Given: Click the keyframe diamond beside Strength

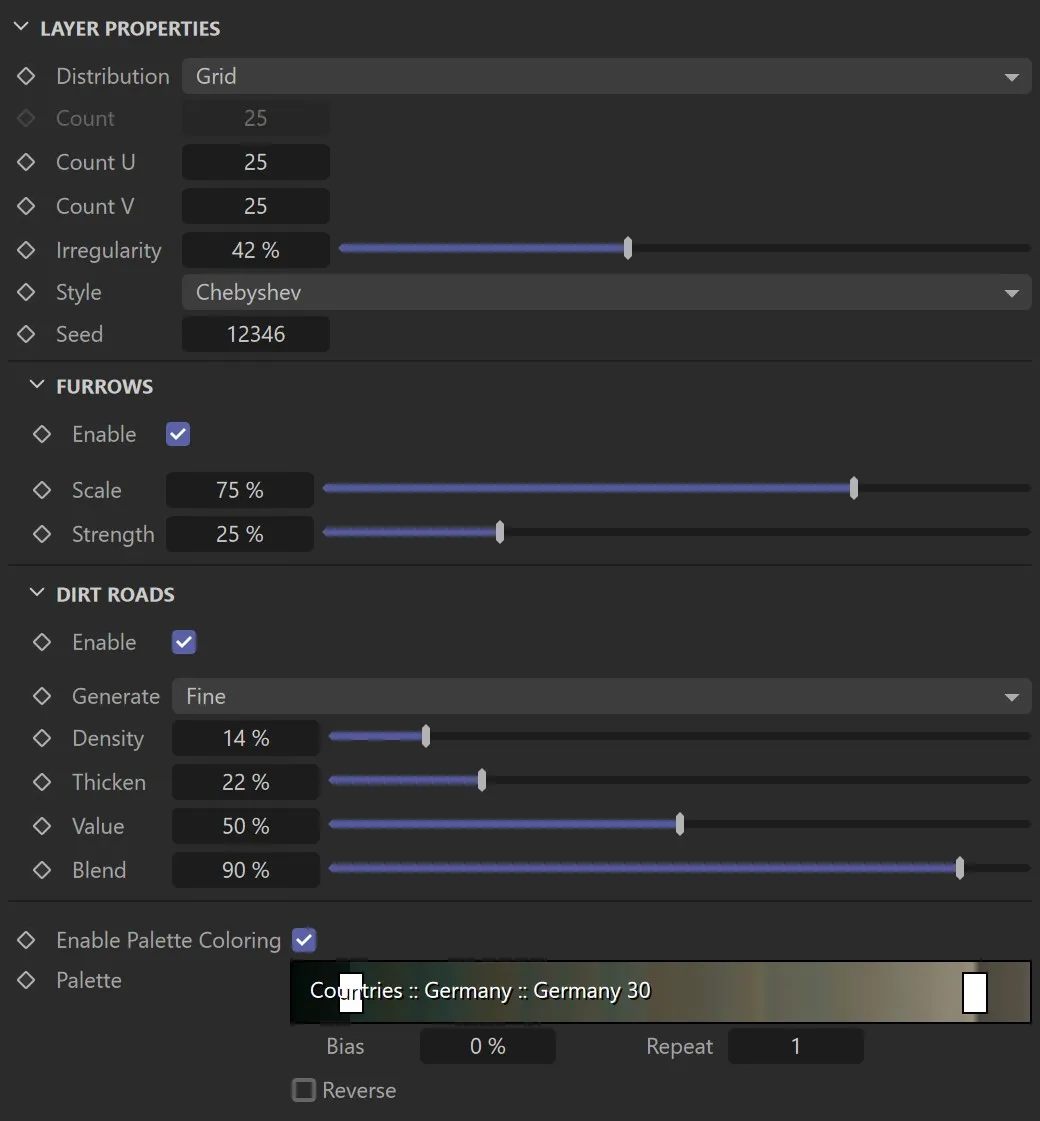Looking at the screenshot, I should tap(41, 534).
